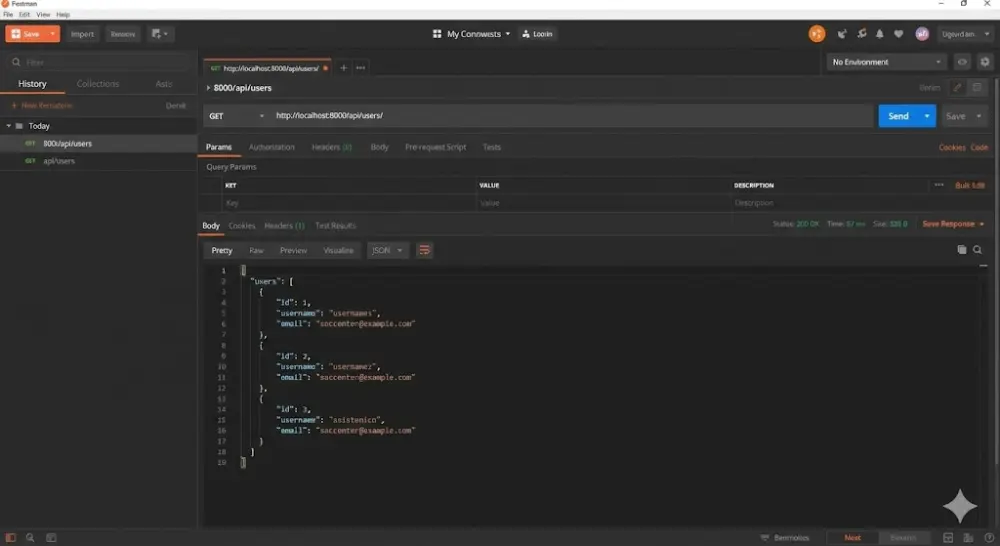
Task: Switch response view to Visualize
Action: point(338,250)
